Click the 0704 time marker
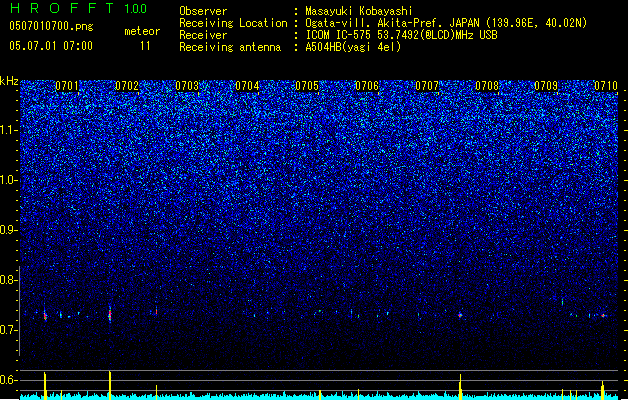Screen dimensions: 629x400 pos(247,86)
